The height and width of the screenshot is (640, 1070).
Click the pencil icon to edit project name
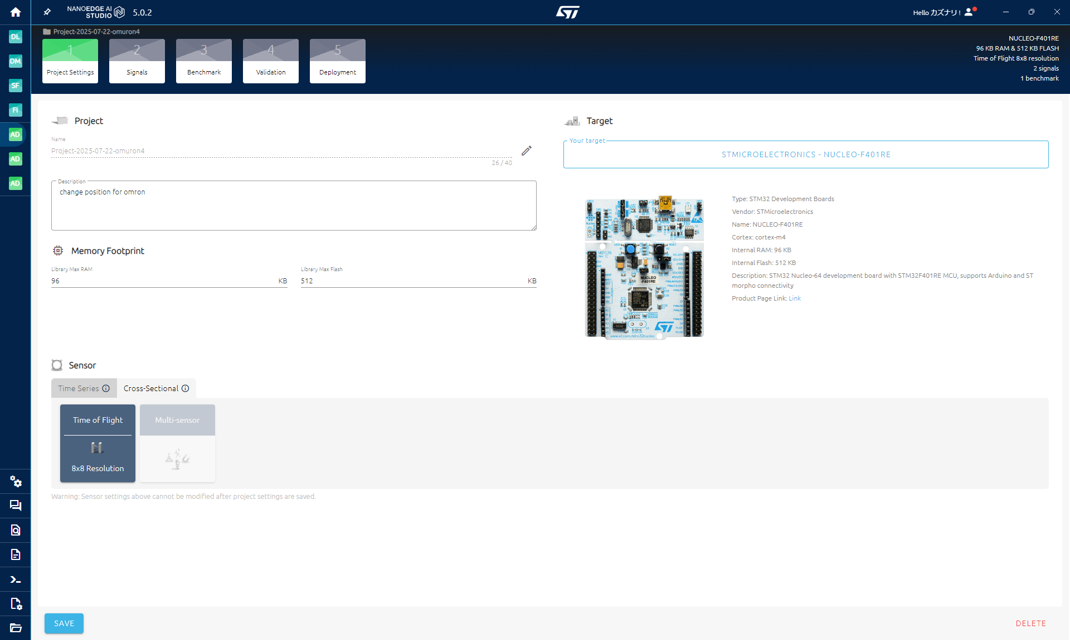[x=526, y=151]
